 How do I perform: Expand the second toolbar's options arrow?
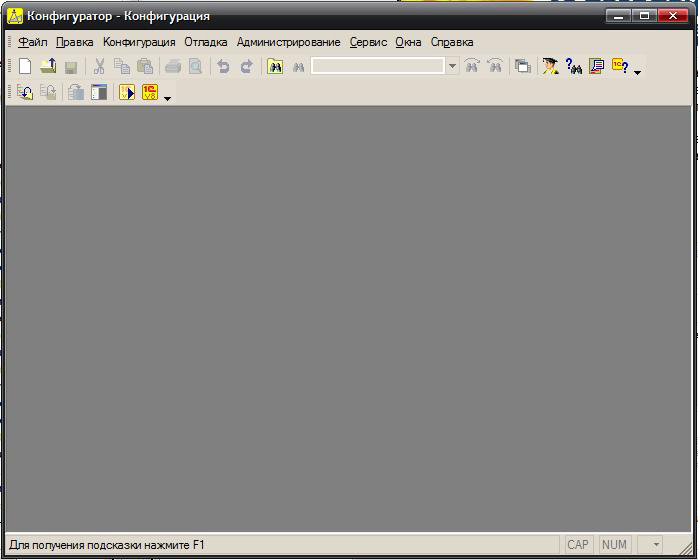[167, 98]
